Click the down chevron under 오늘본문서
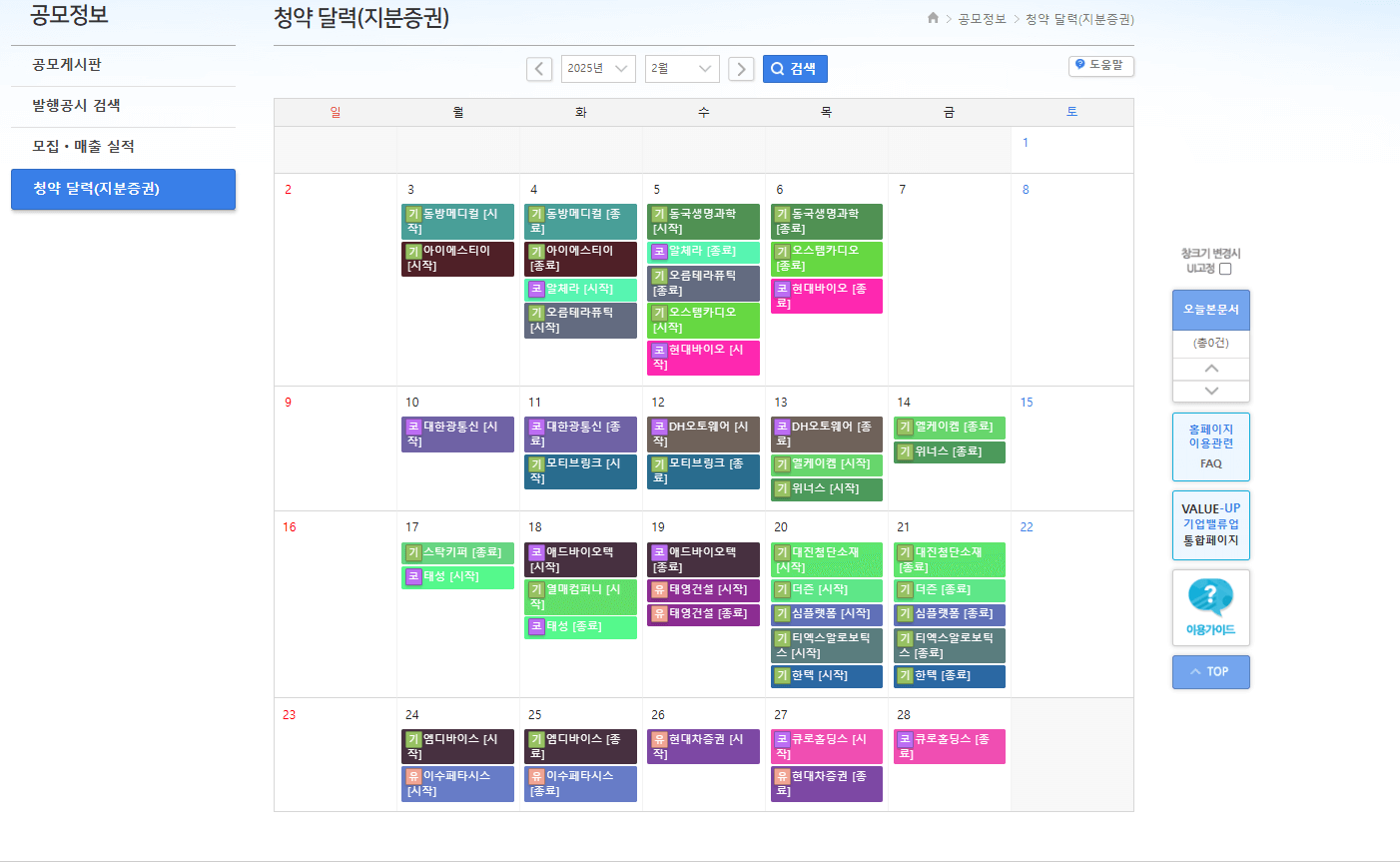 point(1211,391)
